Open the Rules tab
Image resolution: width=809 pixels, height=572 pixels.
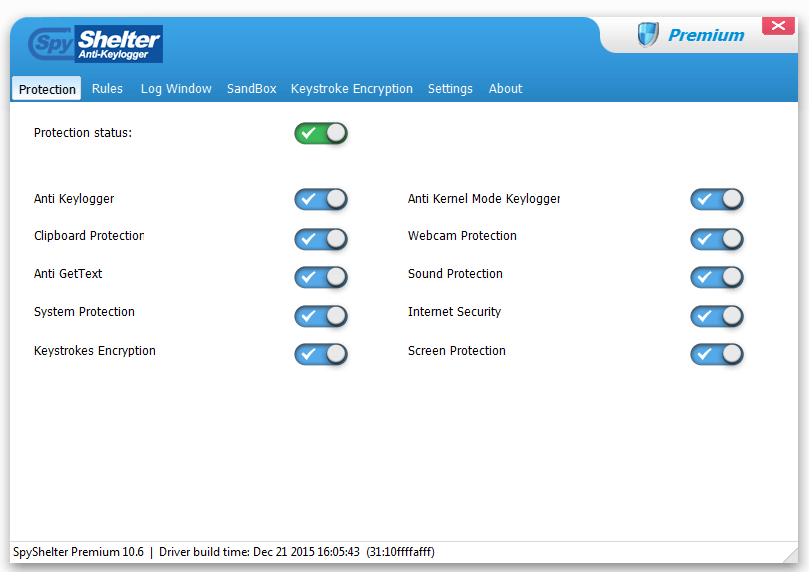pyautogui.click(x=107, y=89)
